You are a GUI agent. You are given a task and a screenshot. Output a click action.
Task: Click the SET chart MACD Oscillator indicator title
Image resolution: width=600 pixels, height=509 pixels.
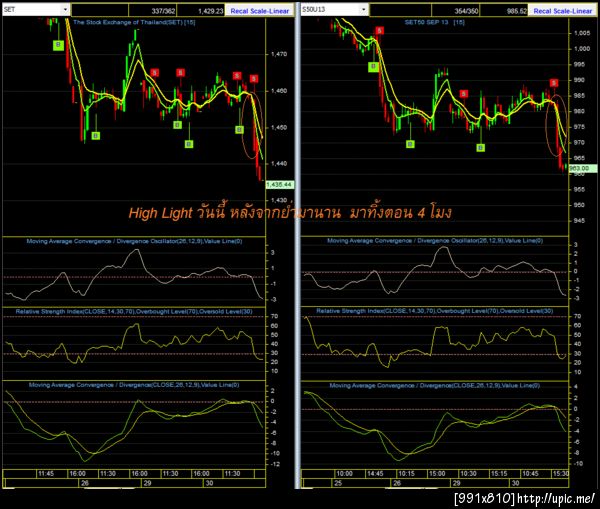pyautogui.click(x=134, y=241)
